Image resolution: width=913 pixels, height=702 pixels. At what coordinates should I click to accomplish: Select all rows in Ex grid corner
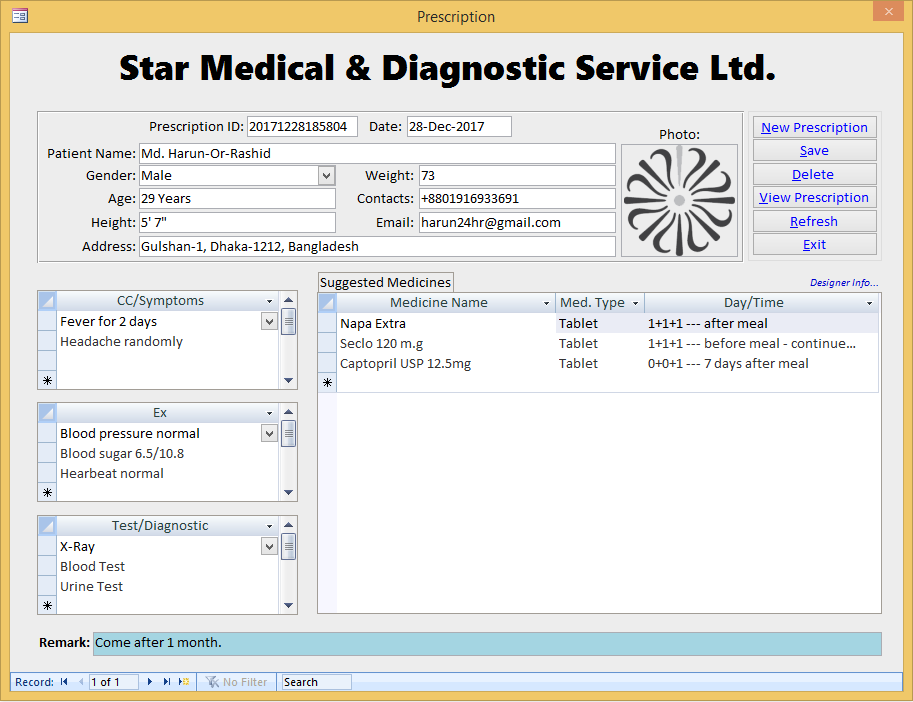(x=47, y=413)
